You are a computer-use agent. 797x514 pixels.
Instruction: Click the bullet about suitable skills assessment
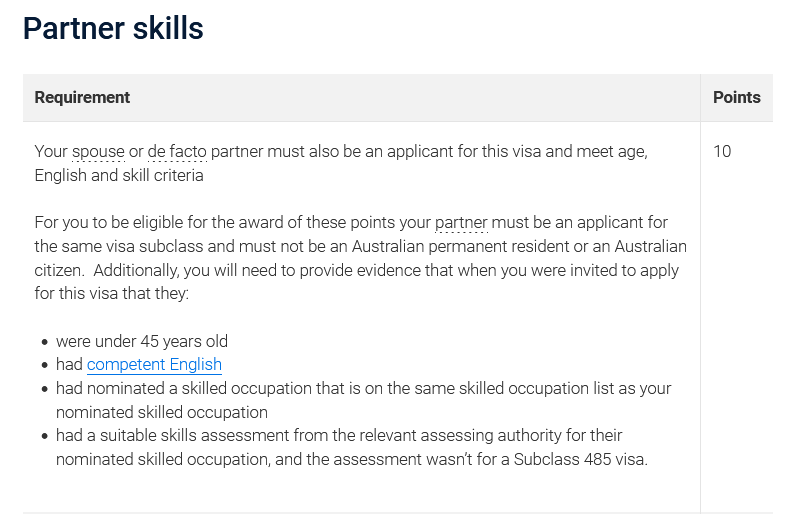tap(352, 447)
